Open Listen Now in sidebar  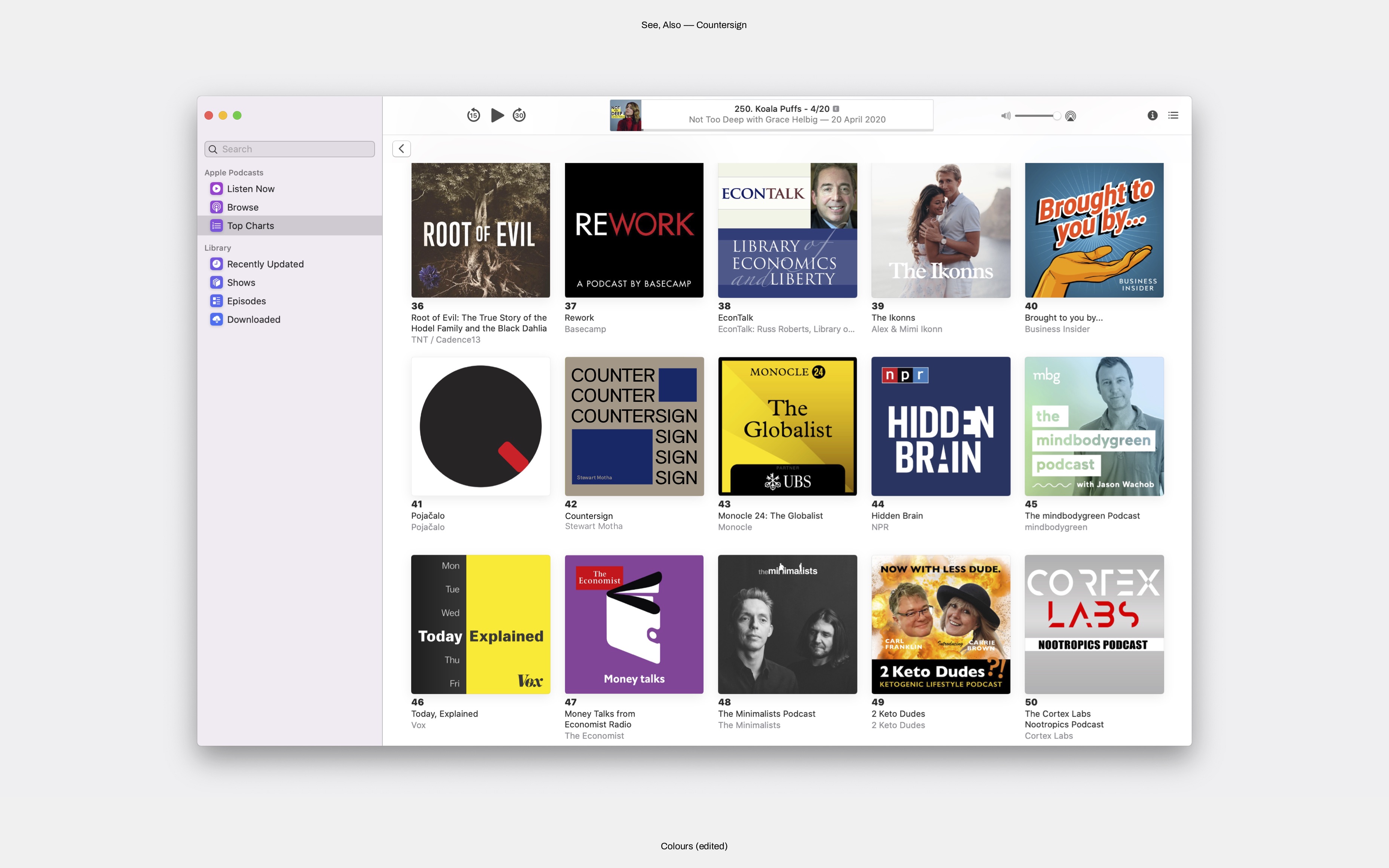pyautogui.click(x=289, y=189)
